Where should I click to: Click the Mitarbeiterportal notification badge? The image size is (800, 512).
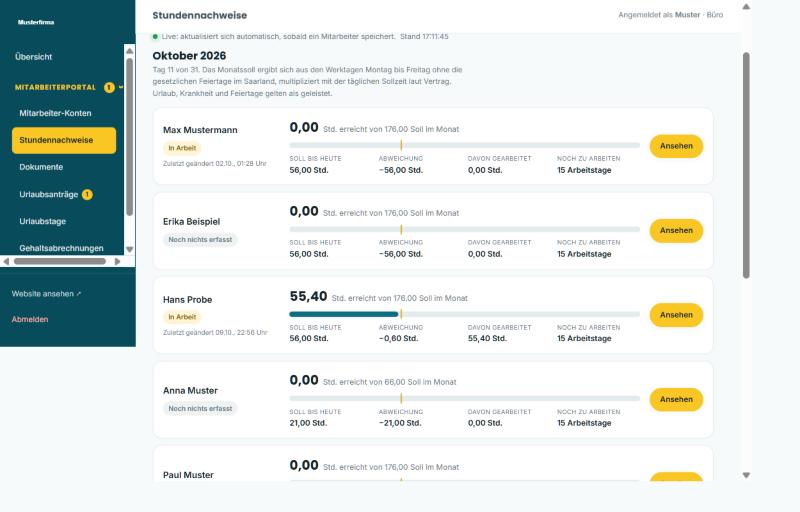point(109,87)
